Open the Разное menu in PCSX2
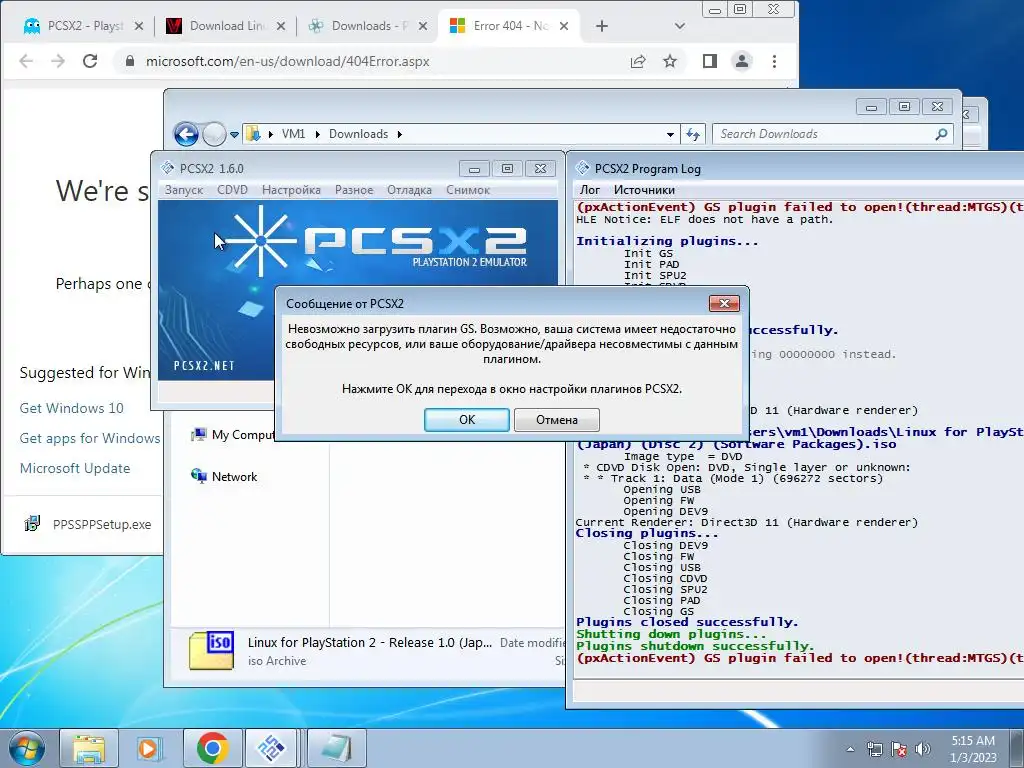 coord(354,190)
